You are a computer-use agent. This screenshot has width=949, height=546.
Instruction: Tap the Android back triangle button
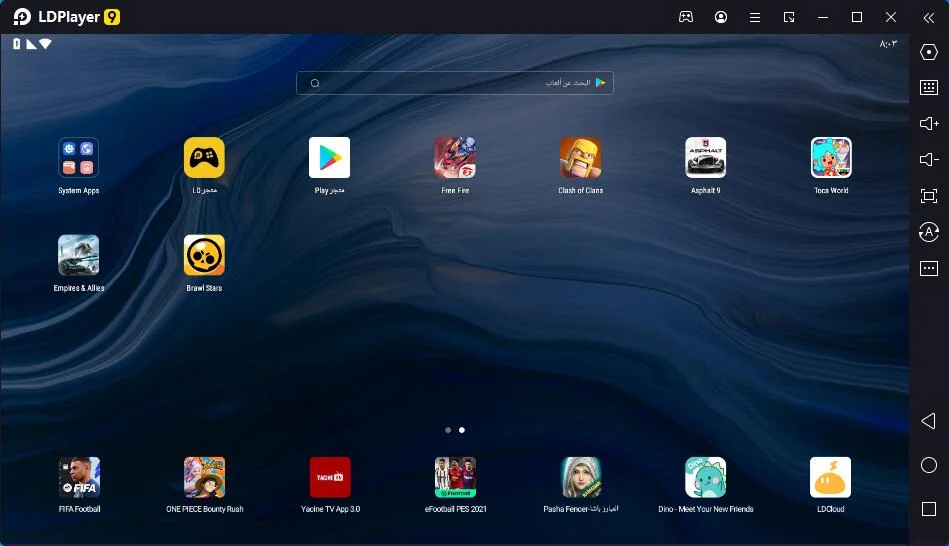[x=928, y=421]
